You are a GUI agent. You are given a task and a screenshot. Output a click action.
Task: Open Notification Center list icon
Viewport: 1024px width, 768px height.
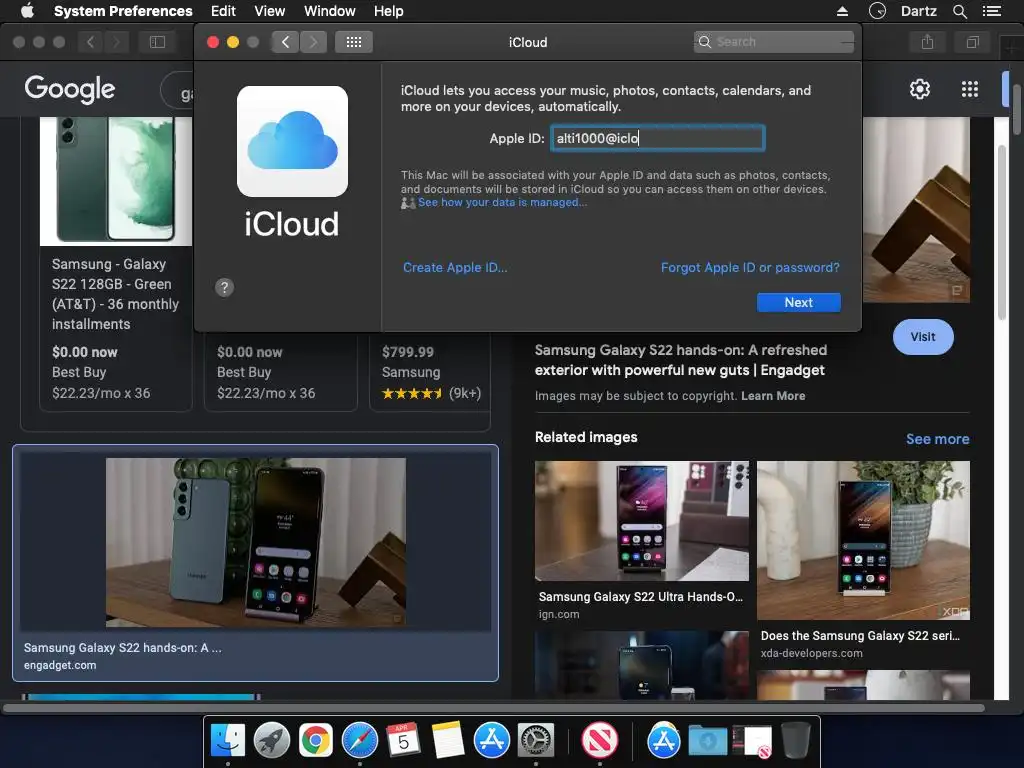(x=991, y=11)
